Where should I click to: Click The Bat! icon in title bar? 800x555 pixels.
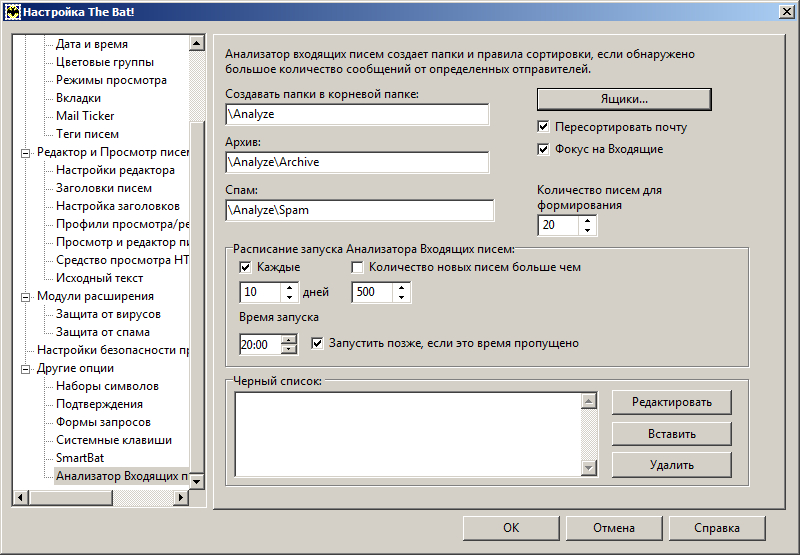click(x=12, y=10)
